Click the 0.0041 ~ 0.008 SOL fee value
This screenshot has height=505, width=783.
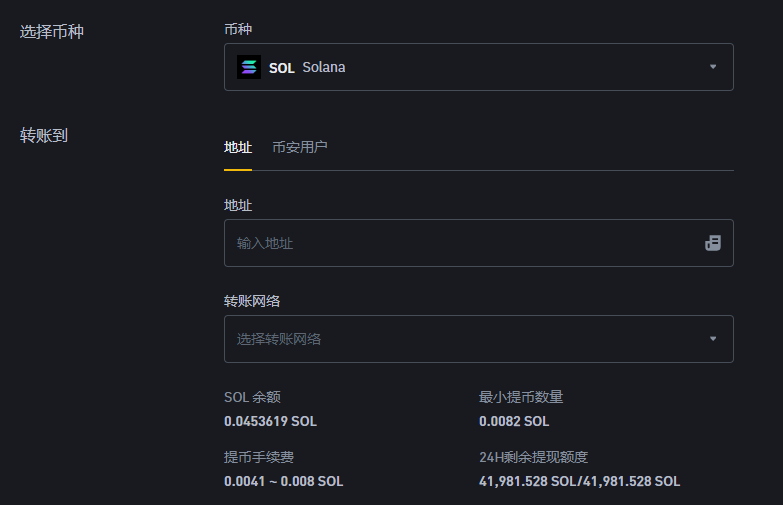click(x=283, y=481)
